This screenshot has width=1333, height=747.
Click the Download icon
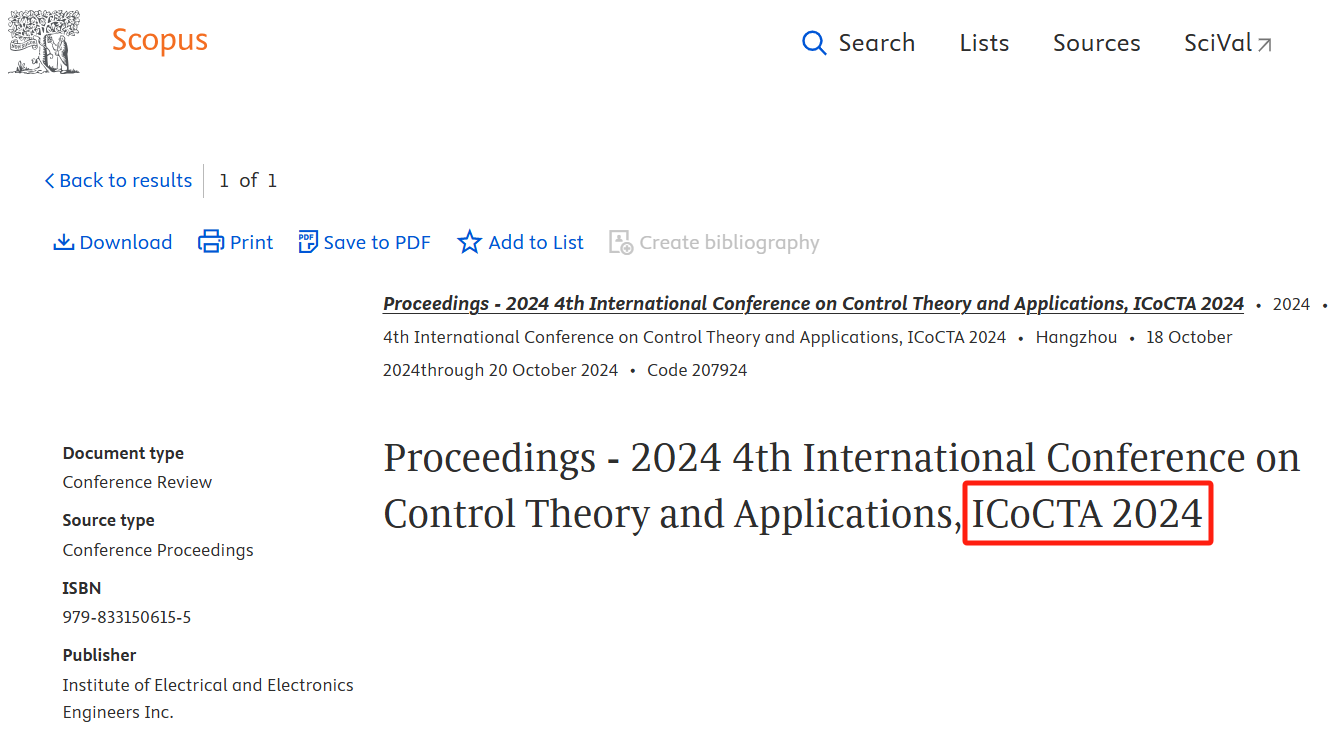tap(64, 242)
